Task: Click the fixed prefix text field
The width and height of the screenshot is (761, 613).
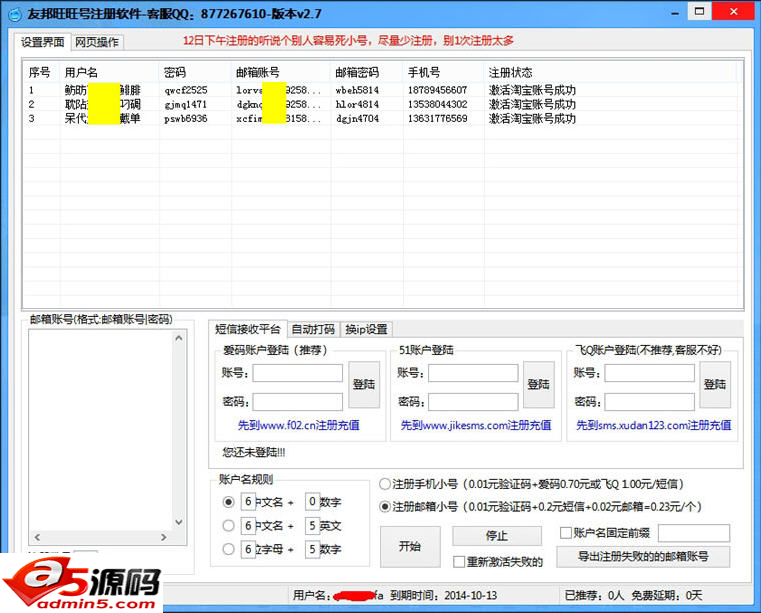Action: pyautogui.click(x=694, y=533)
